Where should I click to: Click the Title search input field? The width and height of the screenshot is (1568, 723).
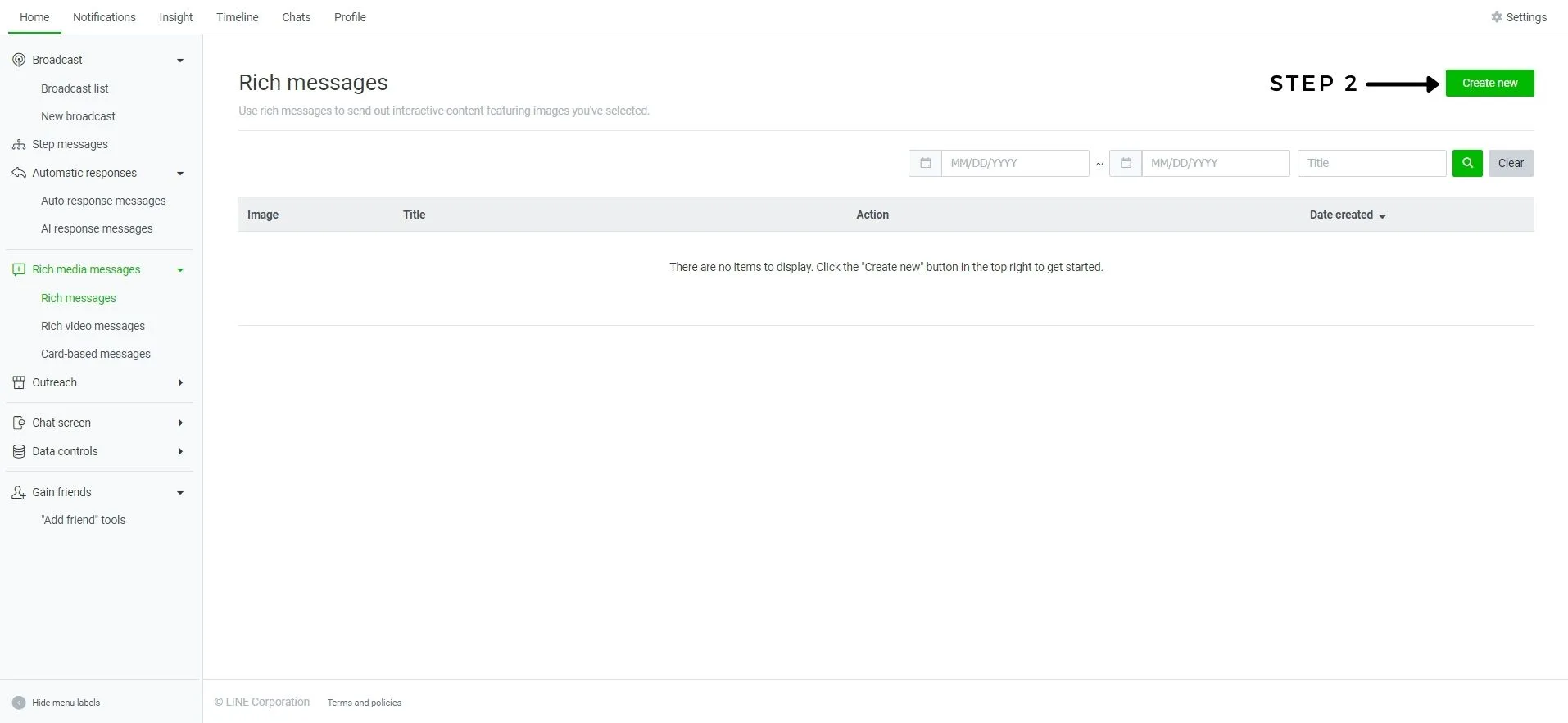(1371, 163)
